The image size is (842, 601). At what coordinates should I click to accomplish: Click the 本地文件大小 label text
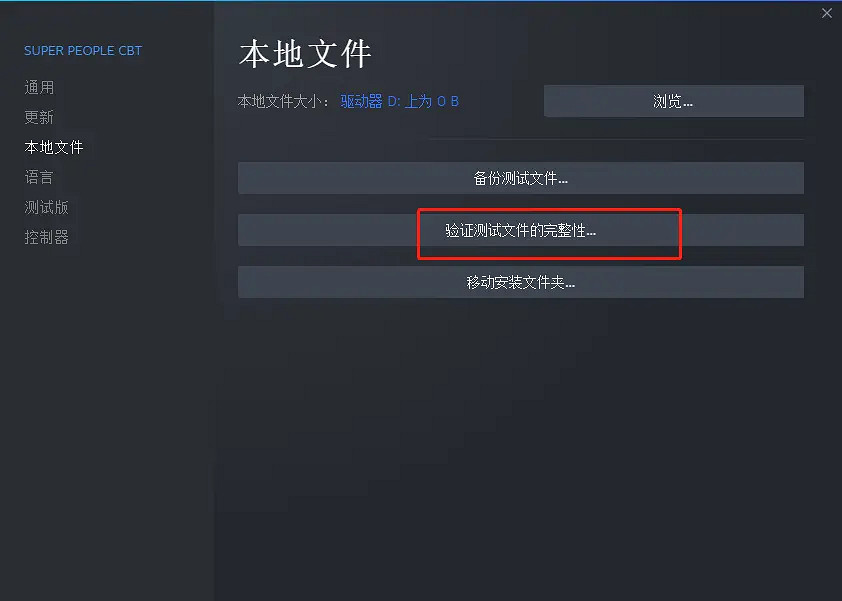tap(282, 102)
